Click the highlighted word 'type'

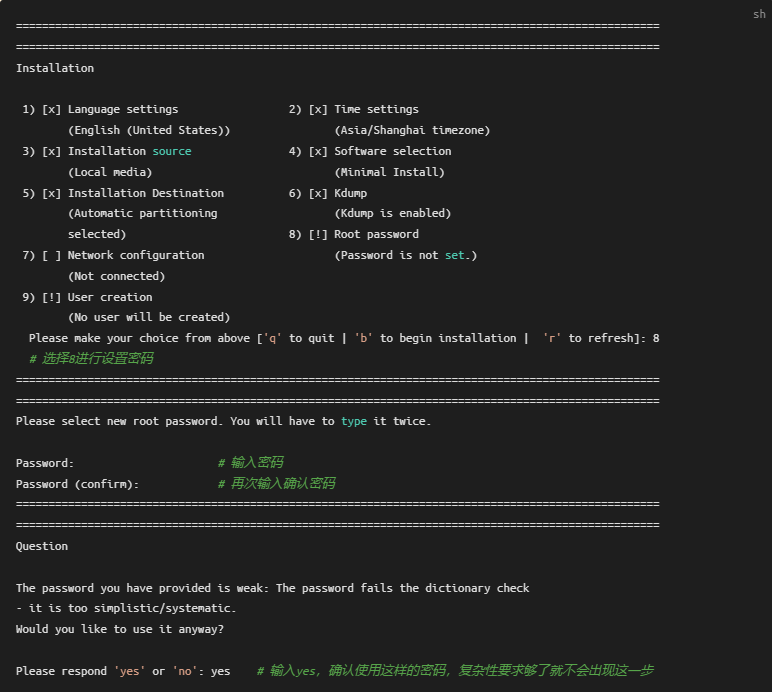point(353,421)
